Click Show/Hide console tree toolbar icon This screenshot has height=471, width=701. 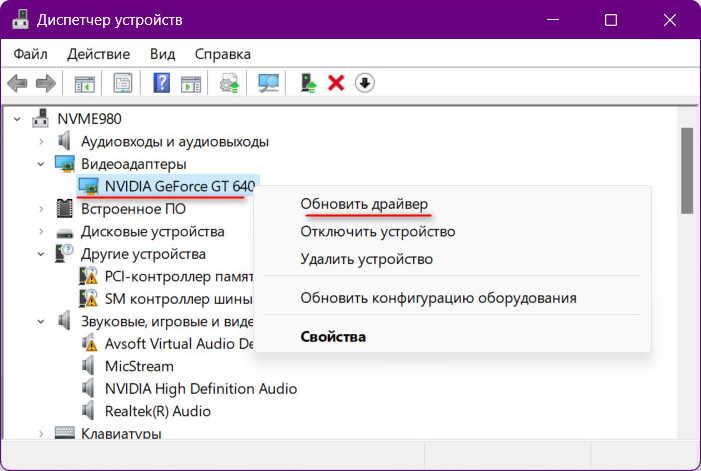tap(84, 83)
